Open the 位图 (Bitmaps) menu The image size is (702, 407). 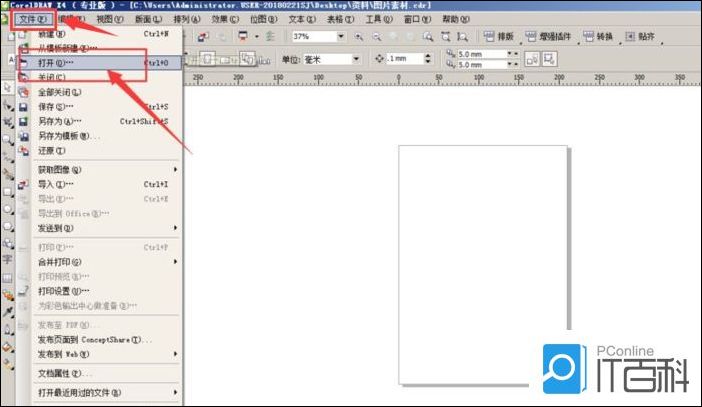[x=263, y=19]
